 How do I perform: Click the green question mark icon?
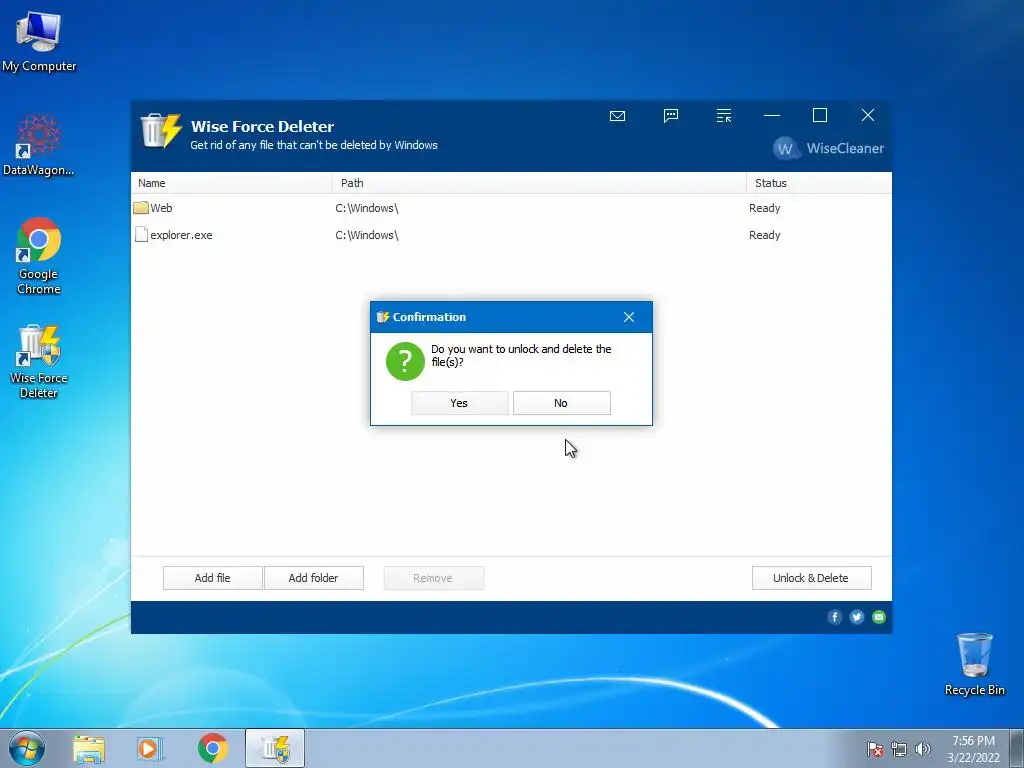click(x=405, y=361)
